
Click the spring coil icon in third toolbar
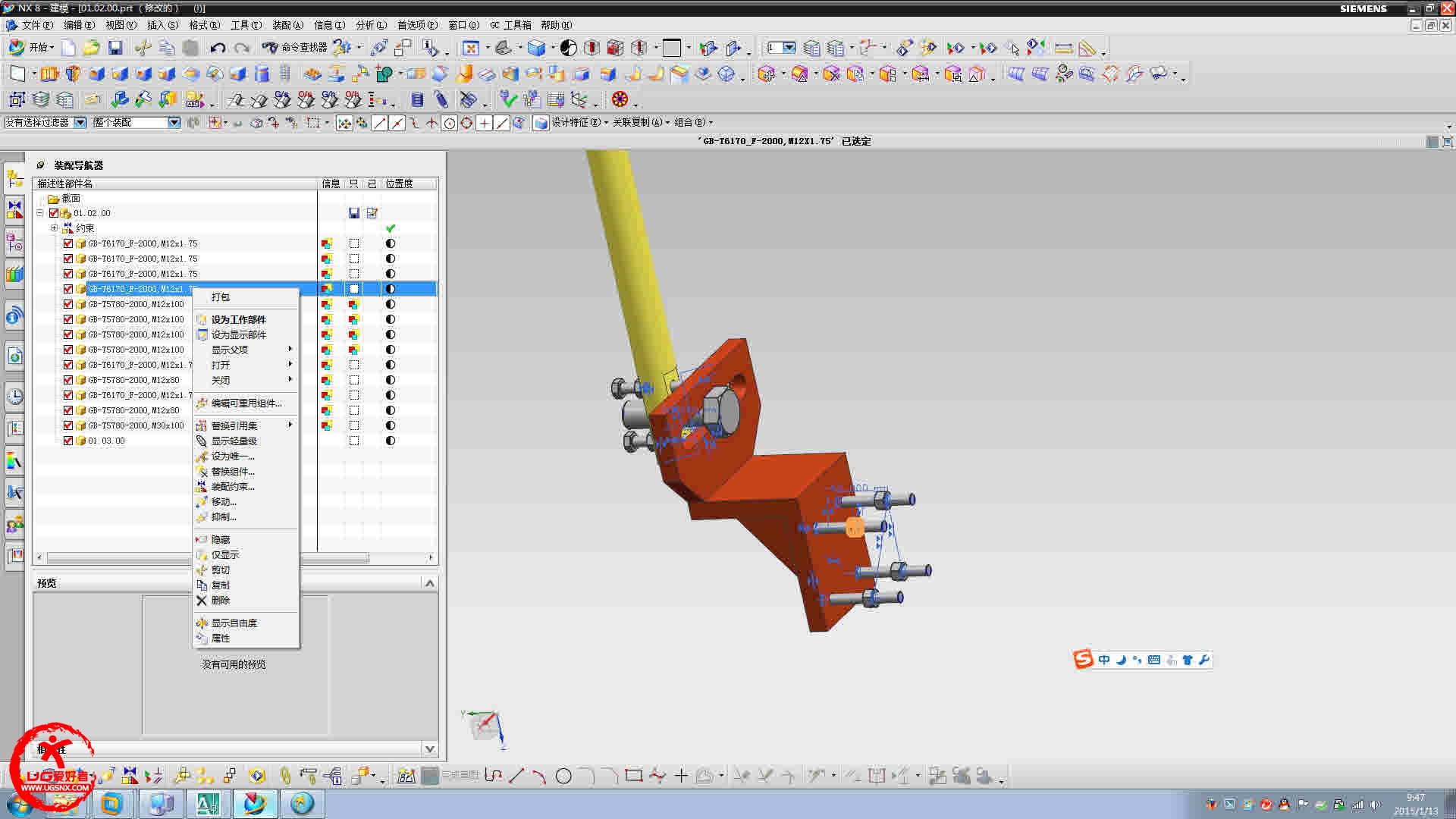coord(417,99)
